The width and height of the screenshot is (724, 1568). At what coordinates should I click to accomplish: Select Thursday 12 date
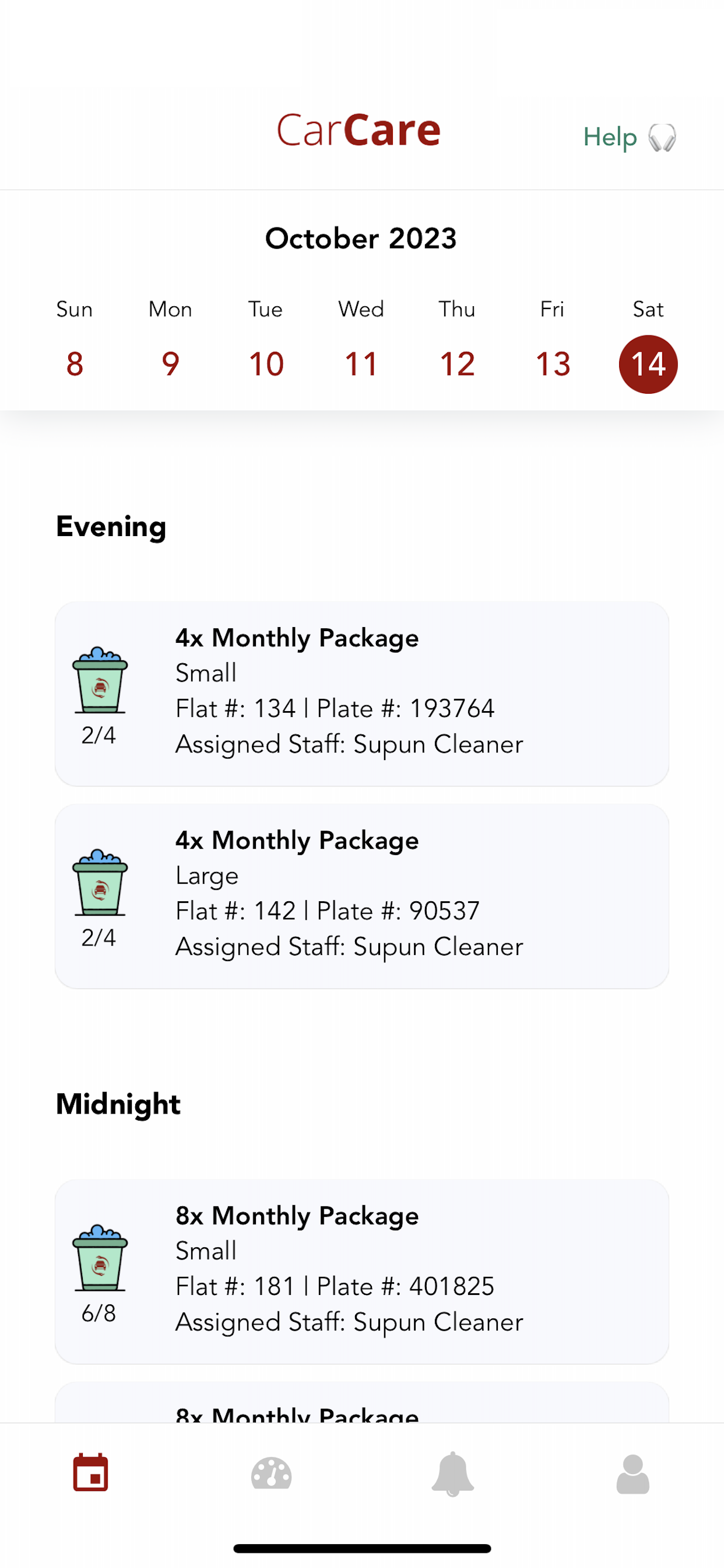[x=457, y=364]
